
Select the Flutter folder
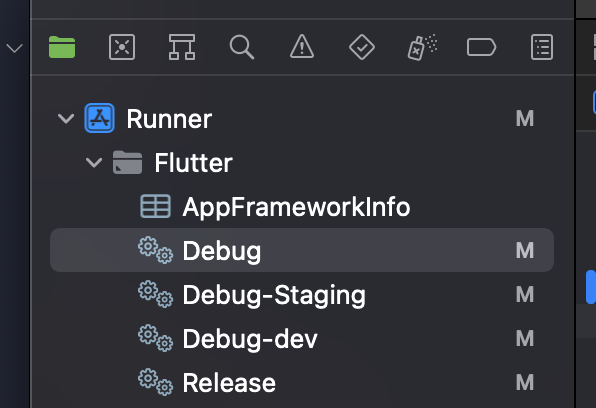302,163
